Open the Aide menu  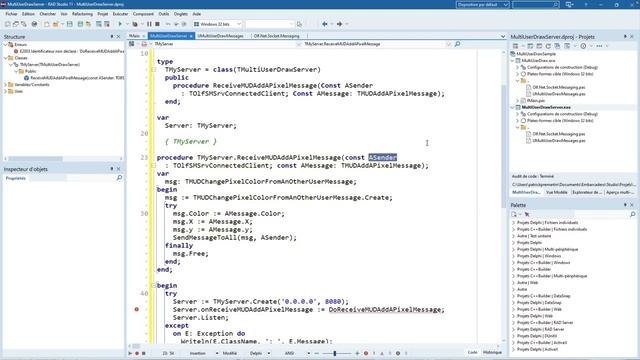197,14
